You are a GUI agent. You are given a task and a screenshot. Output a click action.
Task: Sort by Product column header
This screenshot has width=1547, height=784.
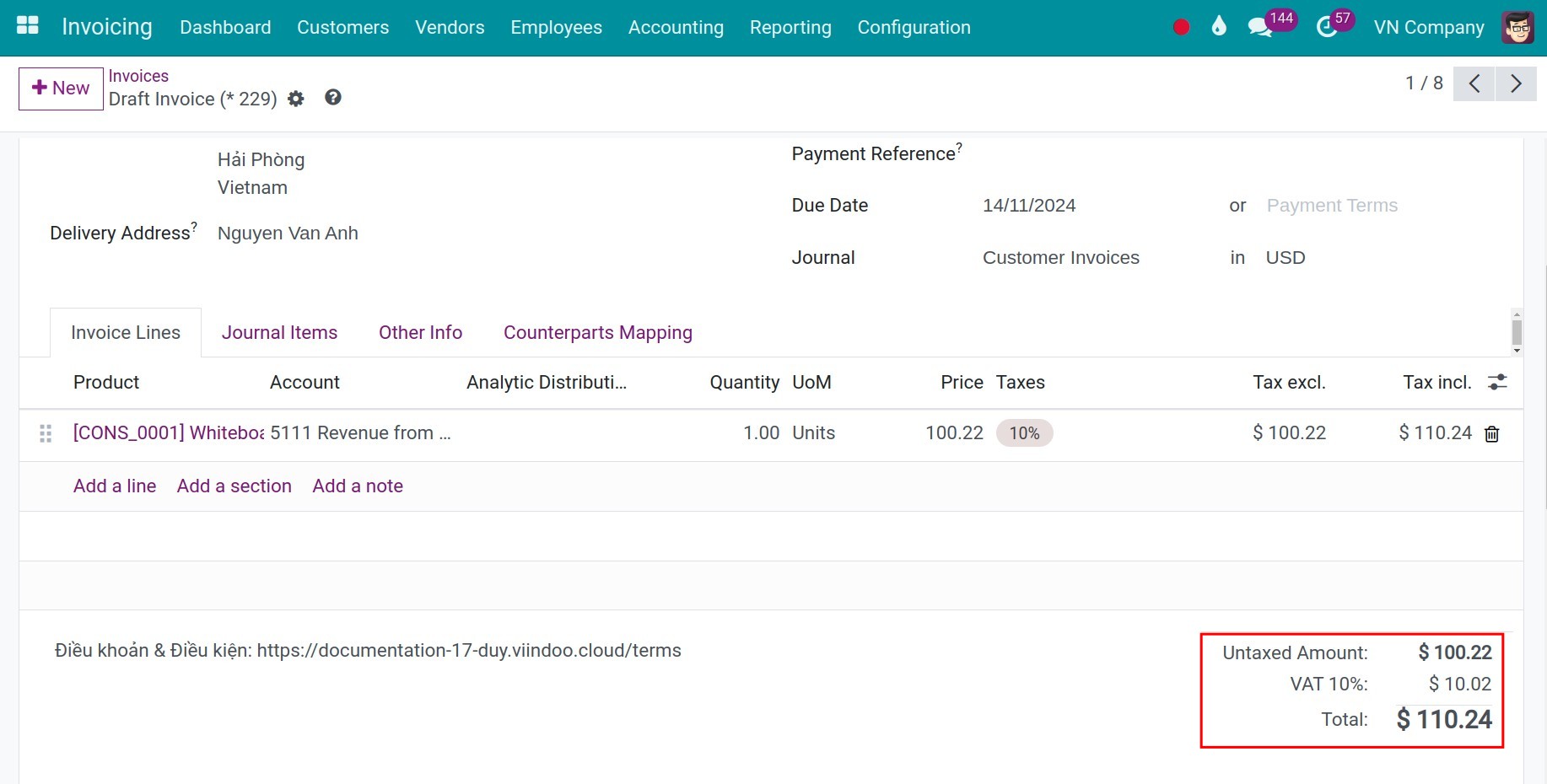[106, 383]
